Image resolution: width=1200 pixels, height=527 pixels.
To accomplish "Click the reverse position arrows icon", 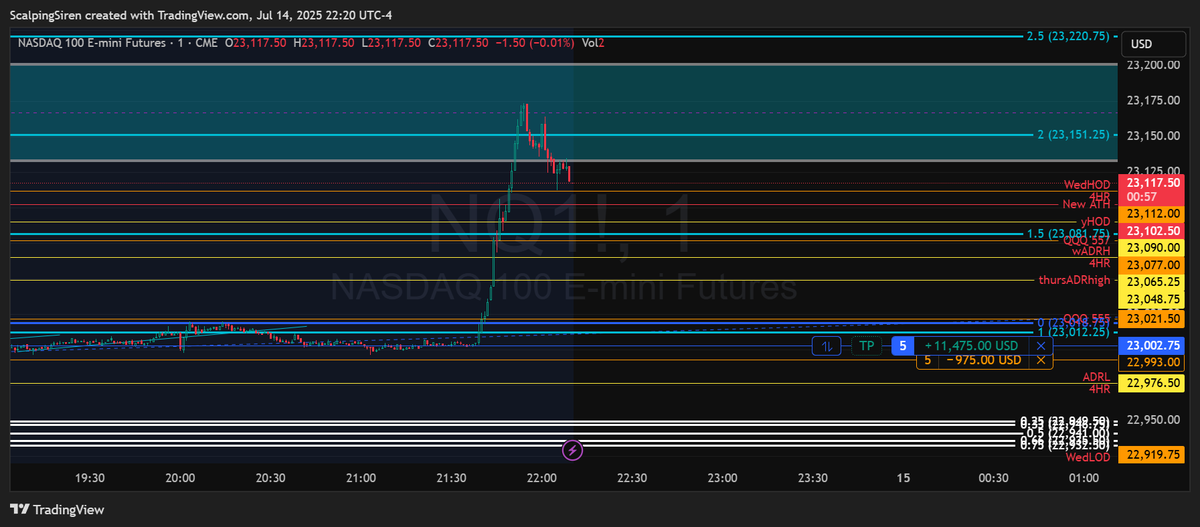I will click(827, 346).
